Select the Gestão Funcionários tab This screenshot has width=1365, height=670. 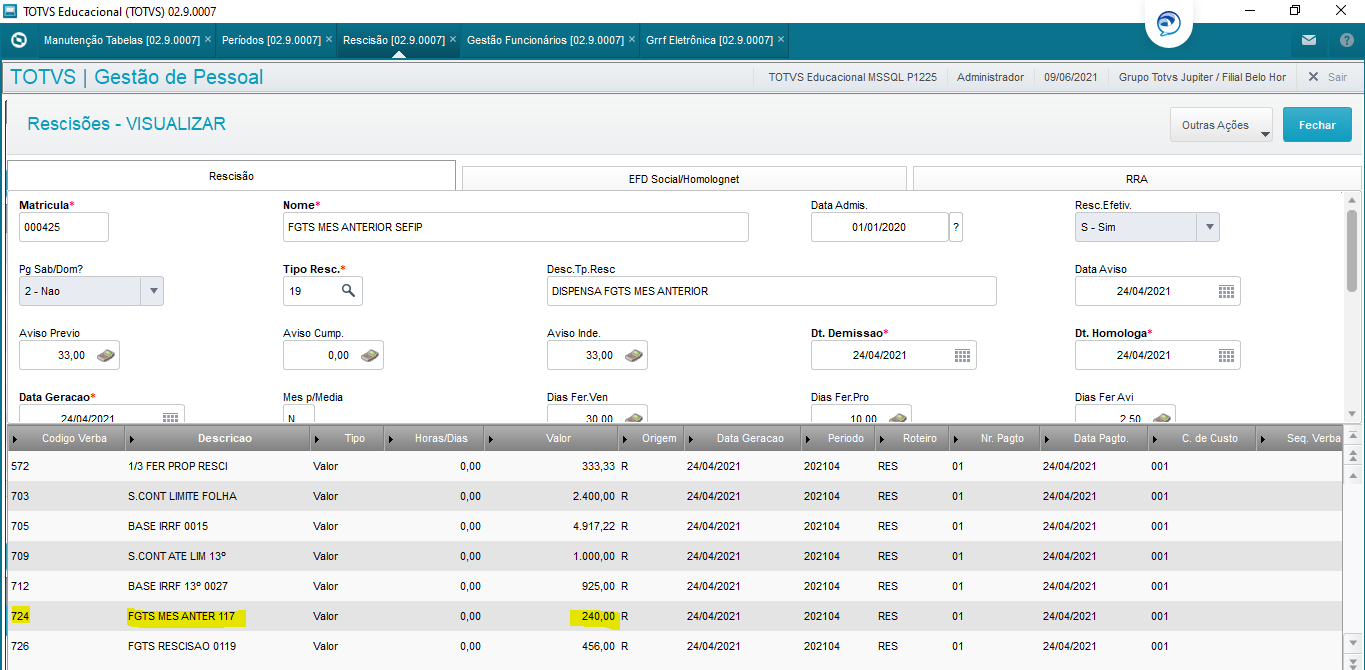point(545,40)
